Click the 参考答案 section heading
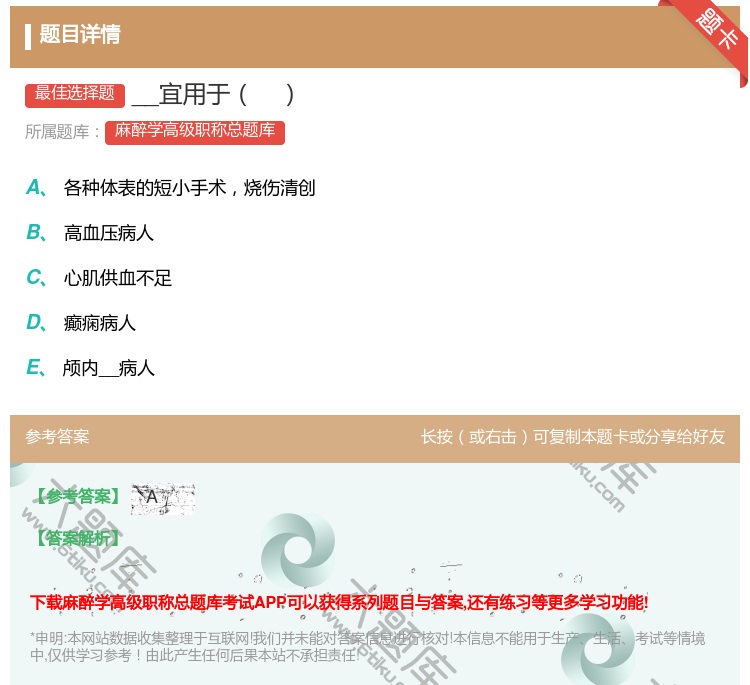 coord(57,437)
